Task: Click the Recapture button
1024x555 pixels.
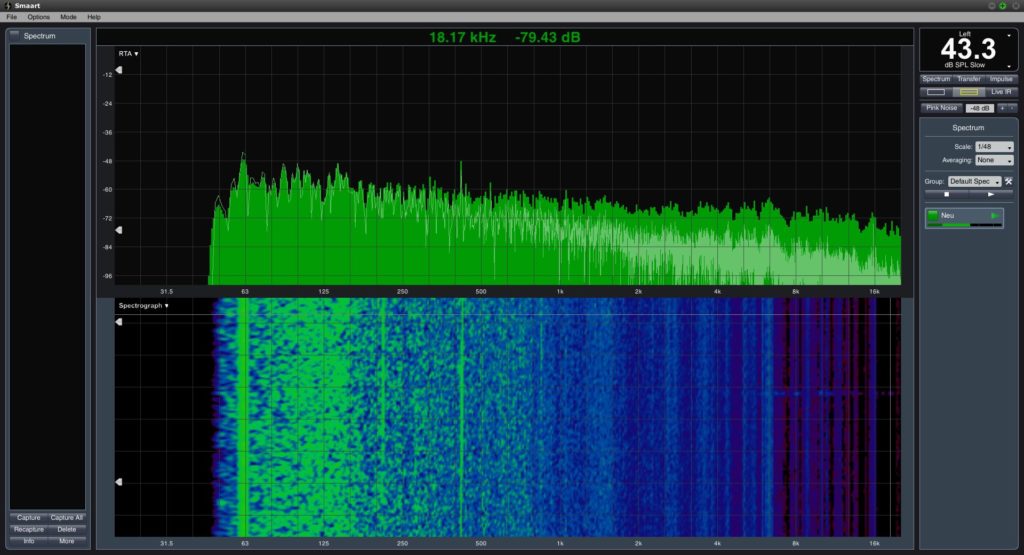Action: pos(29,530)
